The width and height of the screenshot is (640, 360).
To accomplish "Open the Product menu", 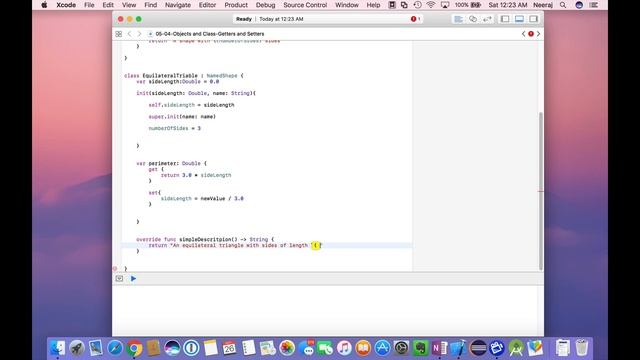I will pyautogui.click(x=236, y=5).
